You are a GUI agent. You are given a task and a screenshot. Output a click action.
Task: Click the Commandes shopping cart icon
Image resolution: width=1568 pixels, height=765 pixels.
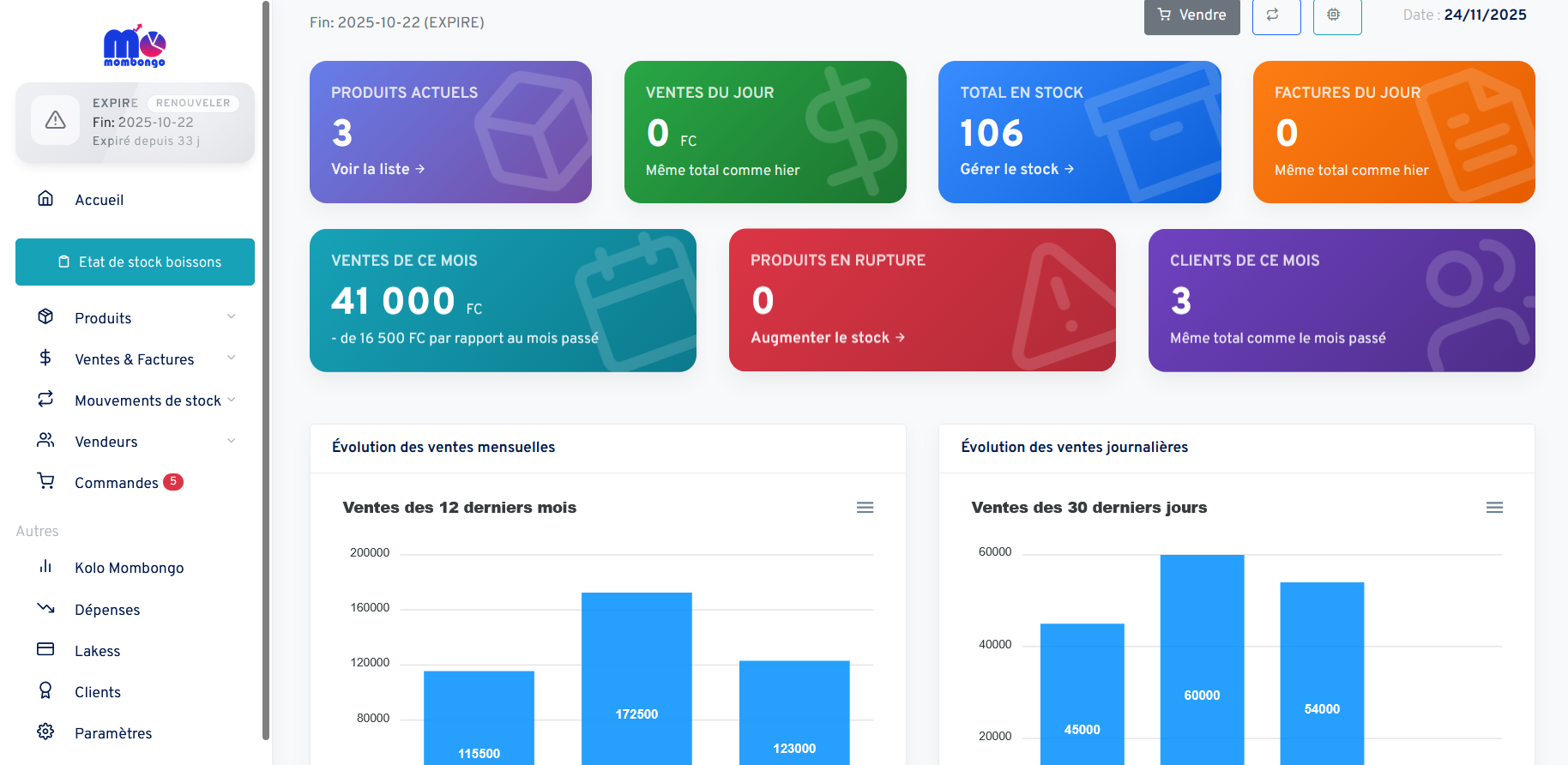pyautogui.click(x=45, y=482)
